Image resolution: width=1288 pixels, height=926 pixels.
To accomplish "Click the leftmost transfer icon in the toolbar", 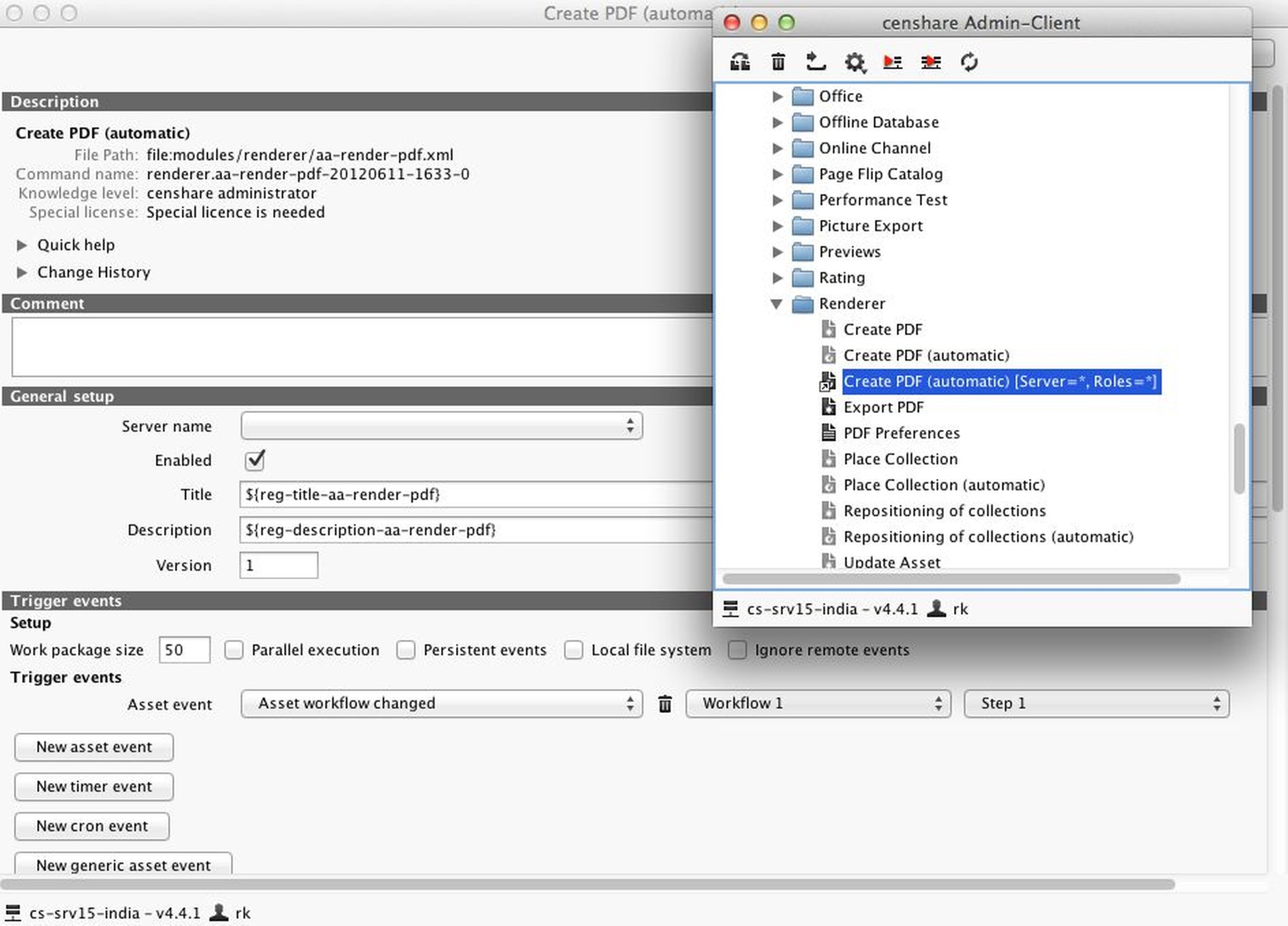I will point(740,62).
